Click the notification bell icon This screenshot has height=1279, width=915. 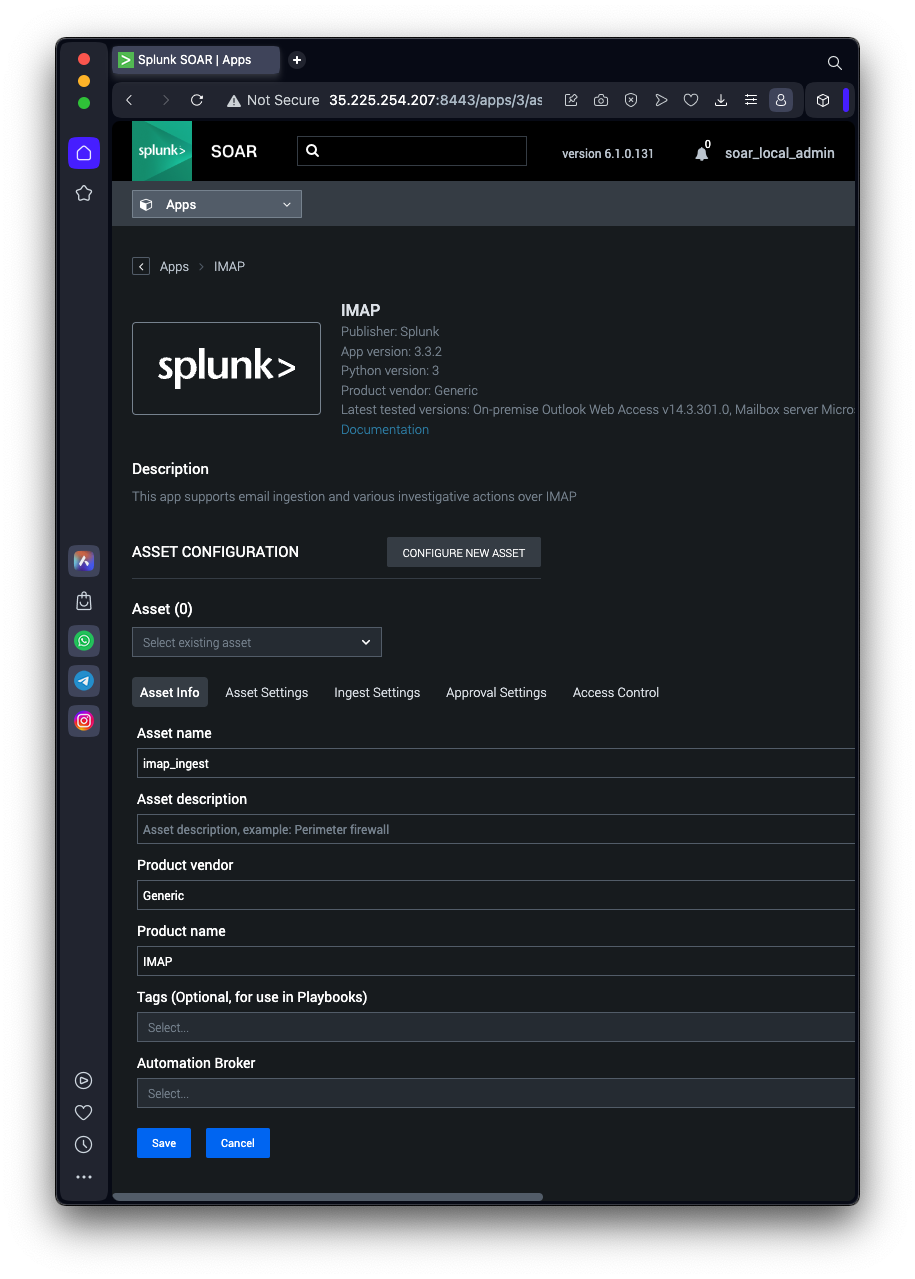pyautogui.click(x=701, y=154)
